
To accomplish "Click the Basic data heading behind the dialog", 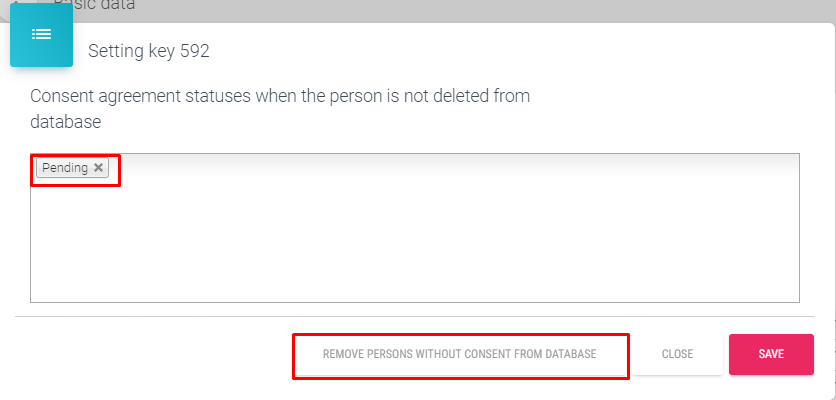I will click(95, 6).
